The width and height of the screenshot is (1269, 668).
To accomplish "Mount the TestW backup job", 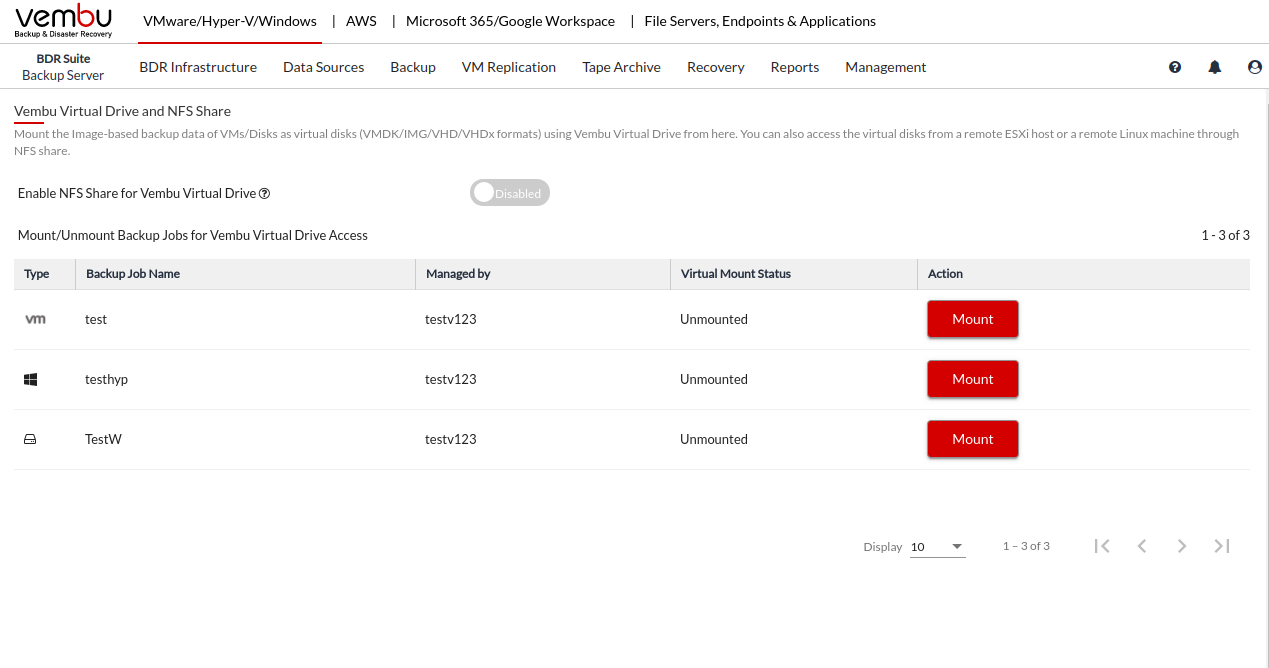I will [x=972, y=439].
